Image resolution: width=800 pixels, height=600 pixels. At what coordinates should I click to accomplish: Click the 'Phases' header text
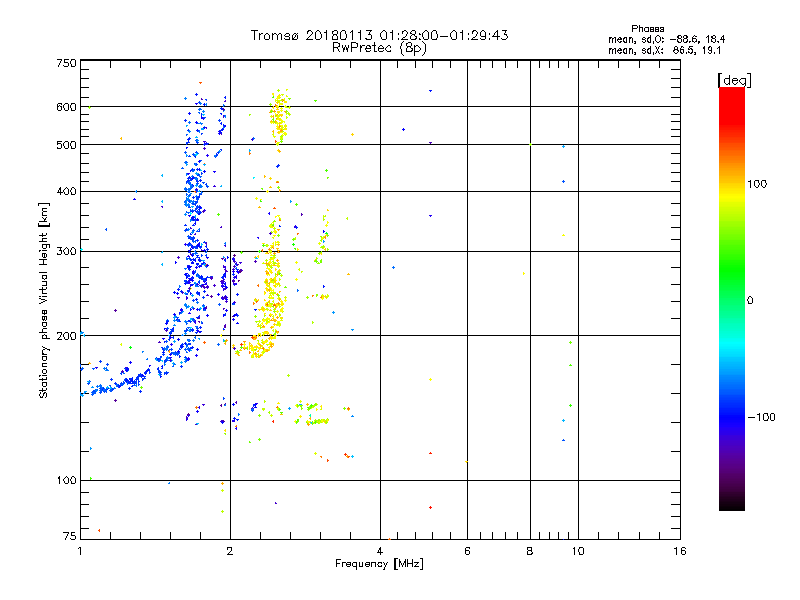coord(647,29)
